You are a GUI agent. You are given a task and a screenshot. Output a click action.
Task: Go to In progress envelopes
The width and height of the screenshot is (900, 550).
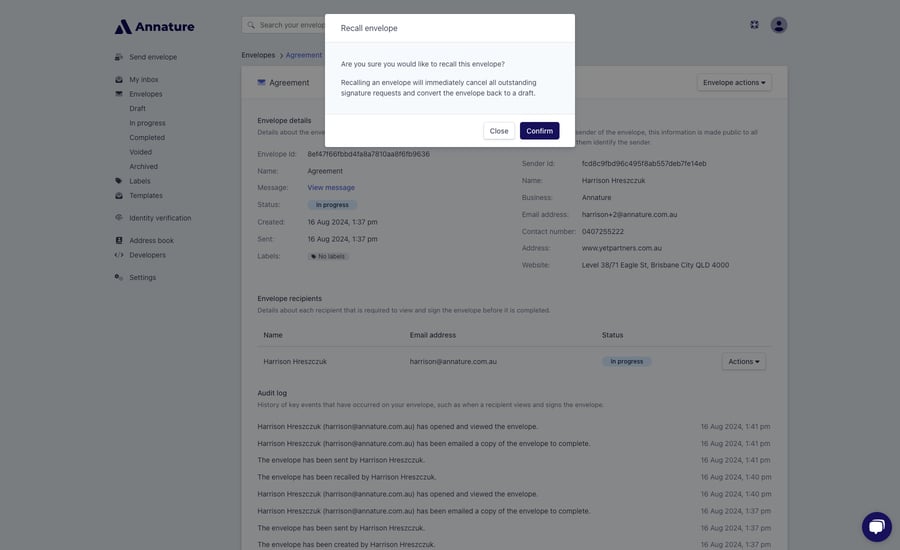click(x=147, y=123)
